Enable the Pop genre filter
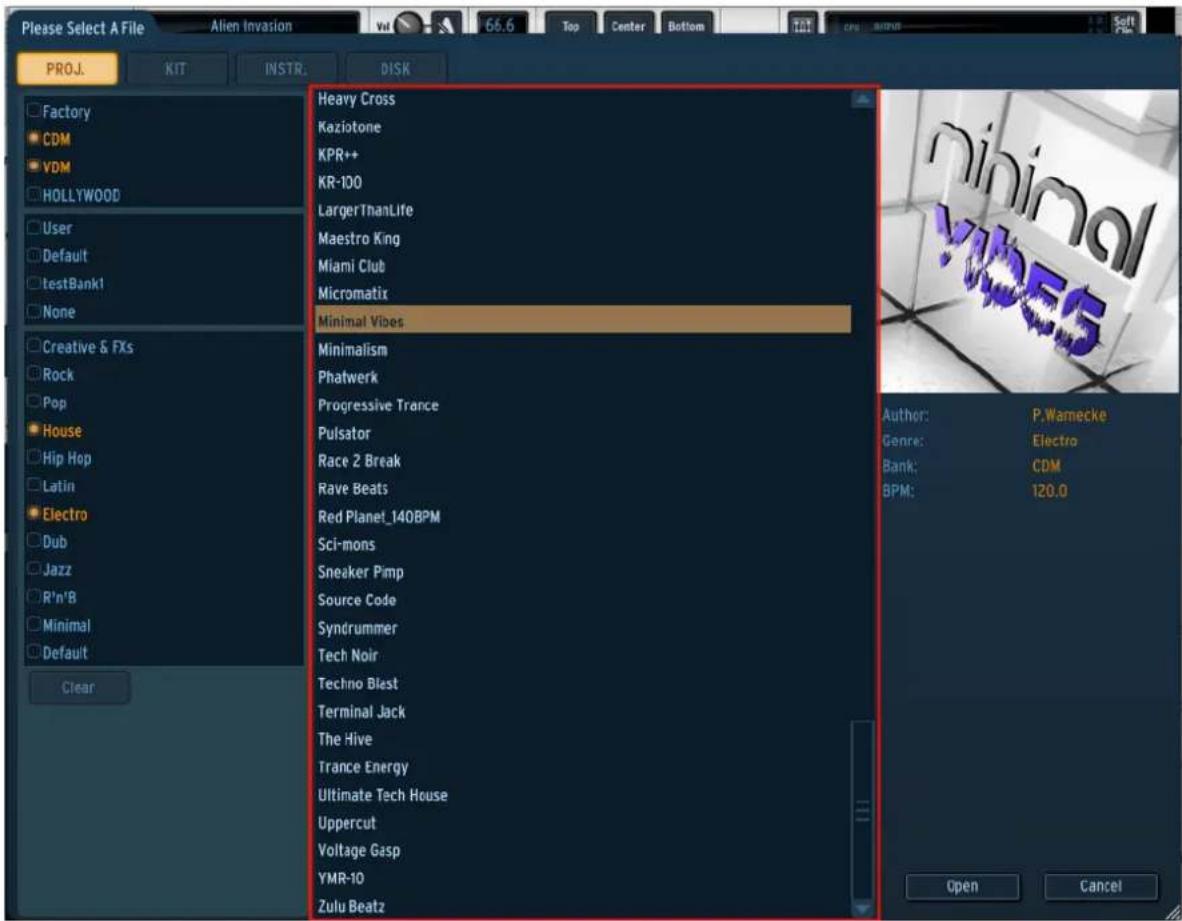Viewport: 1182px width, 921px height. pos(34,402)
